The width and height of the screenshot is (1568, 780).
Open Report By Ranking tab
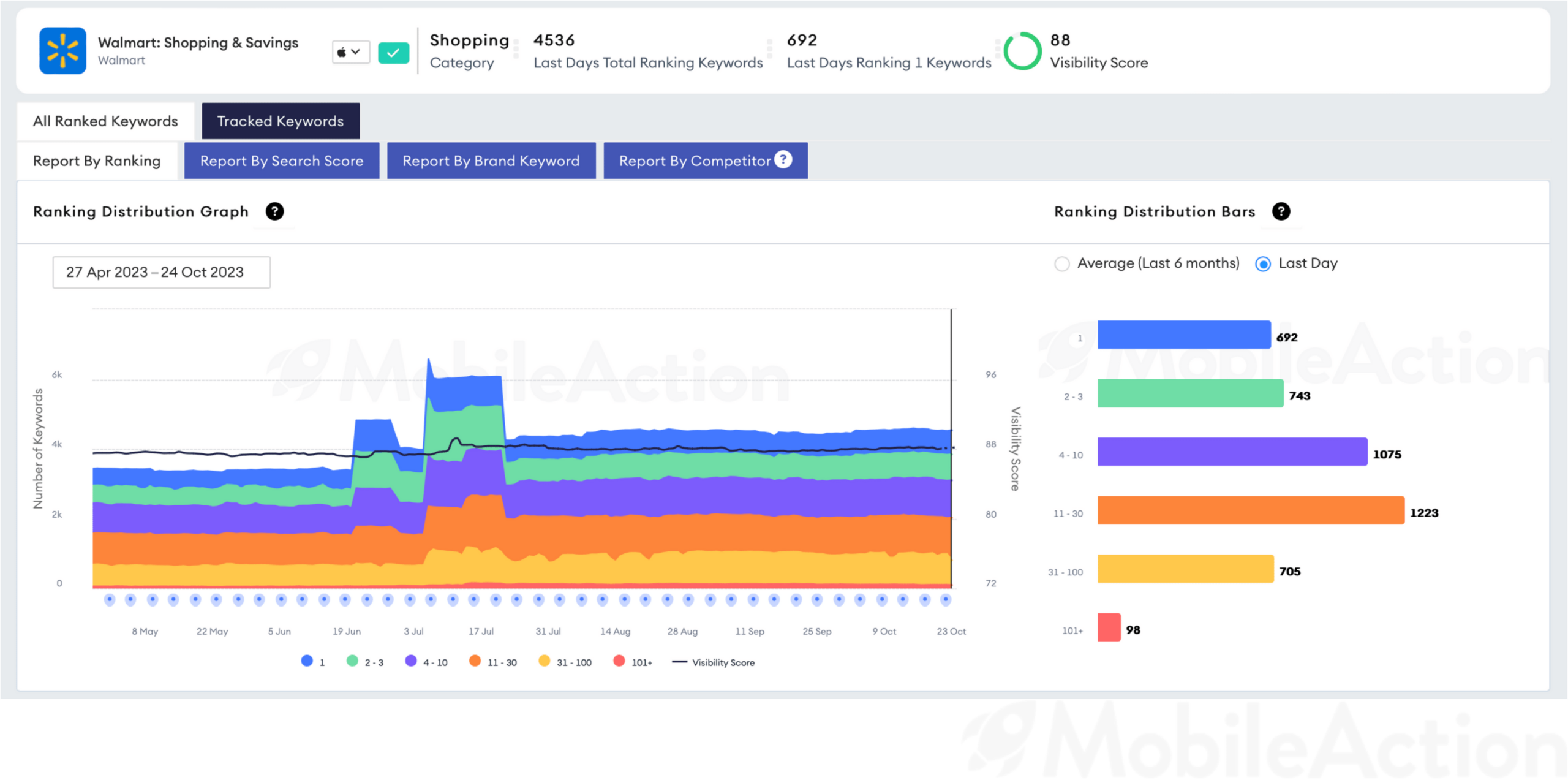click(97, 161)
